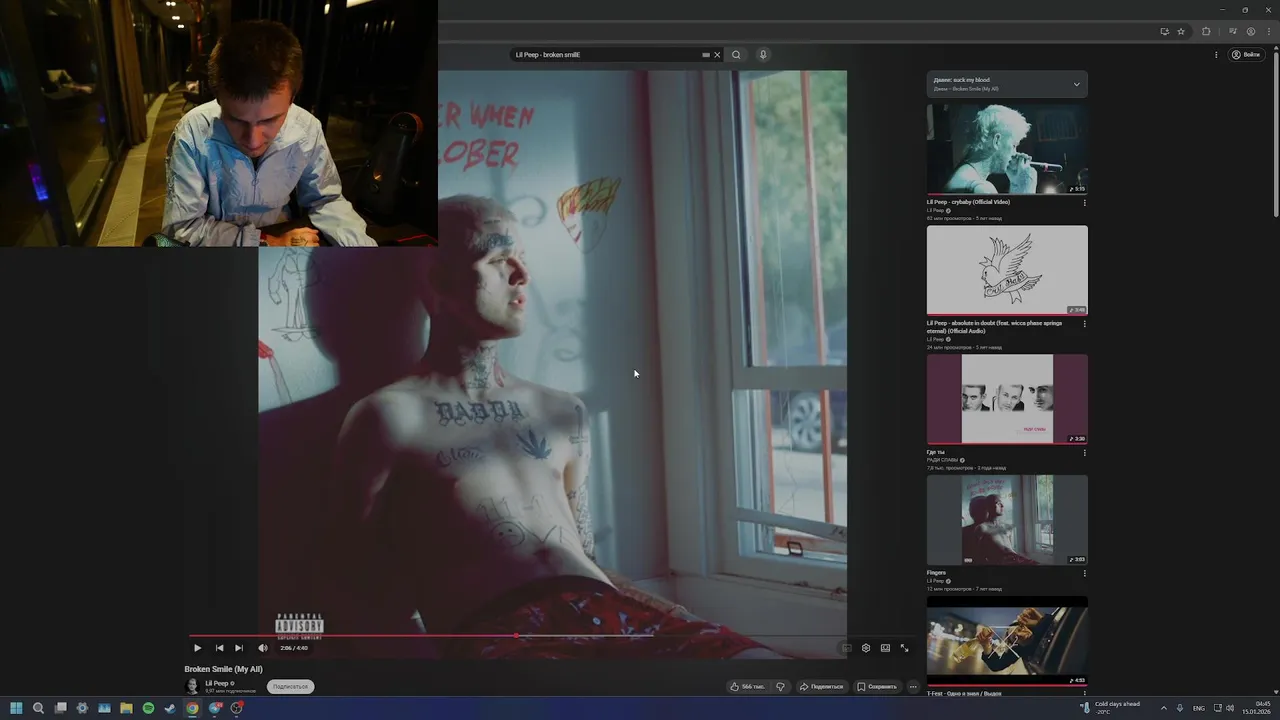
Task: Switch to theater mode view
Action: click(885, 648)
